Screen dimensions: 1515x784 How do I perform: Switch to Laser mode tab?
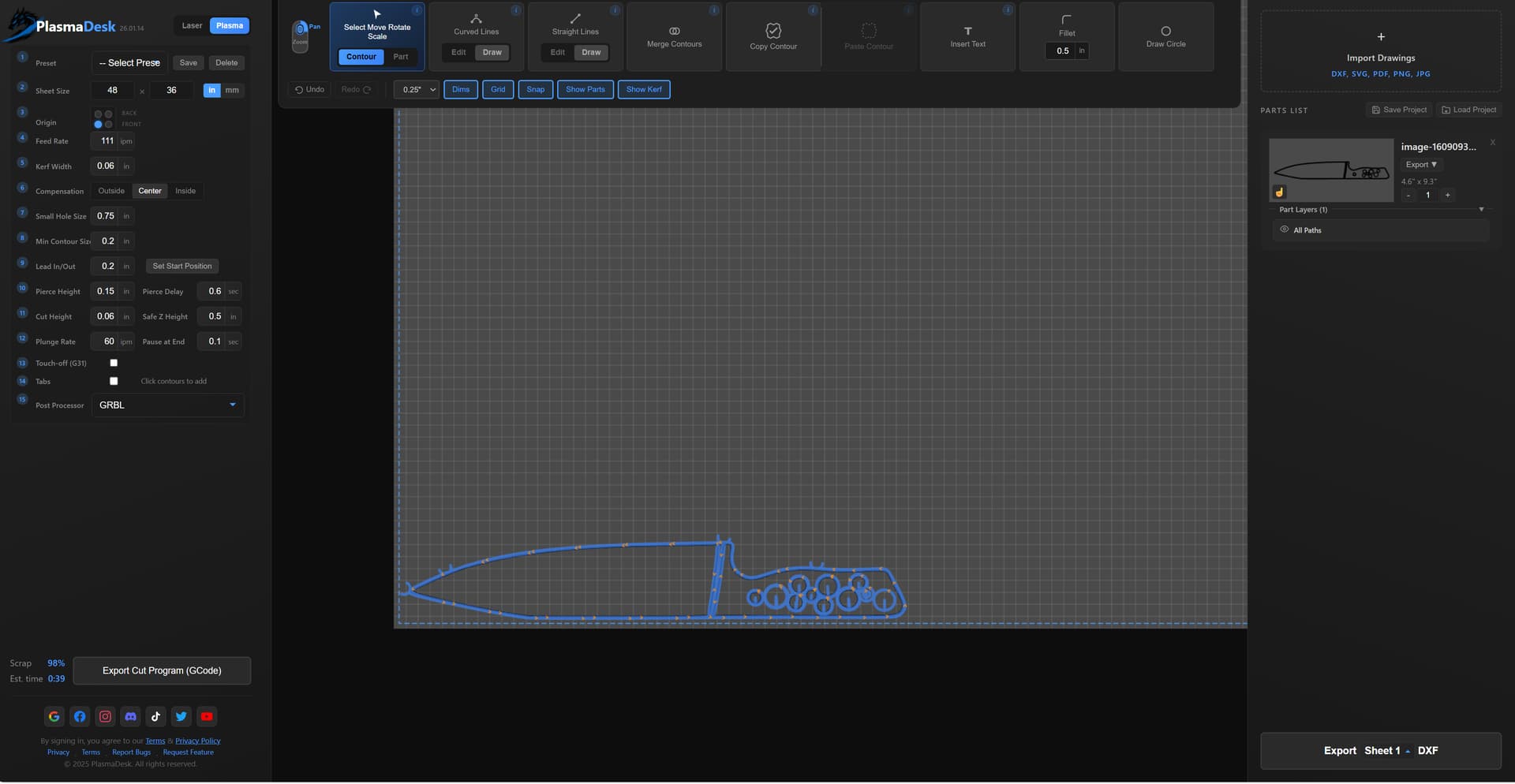pyautogui.click(x=192, y=26)
